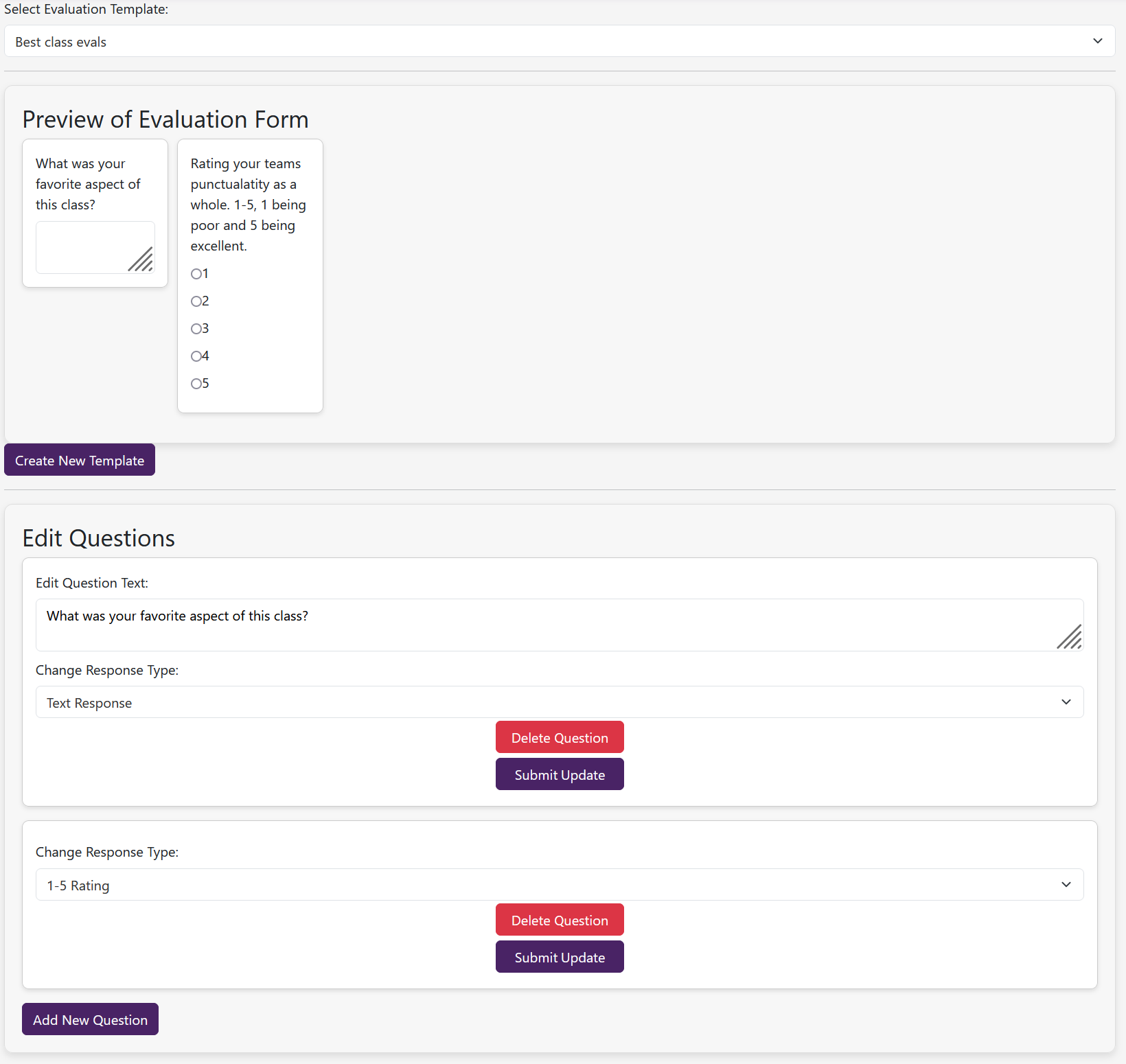The image size is (1126, 1064).
Task: Delete the Text Response question
Action: click(x=560, y=737)
